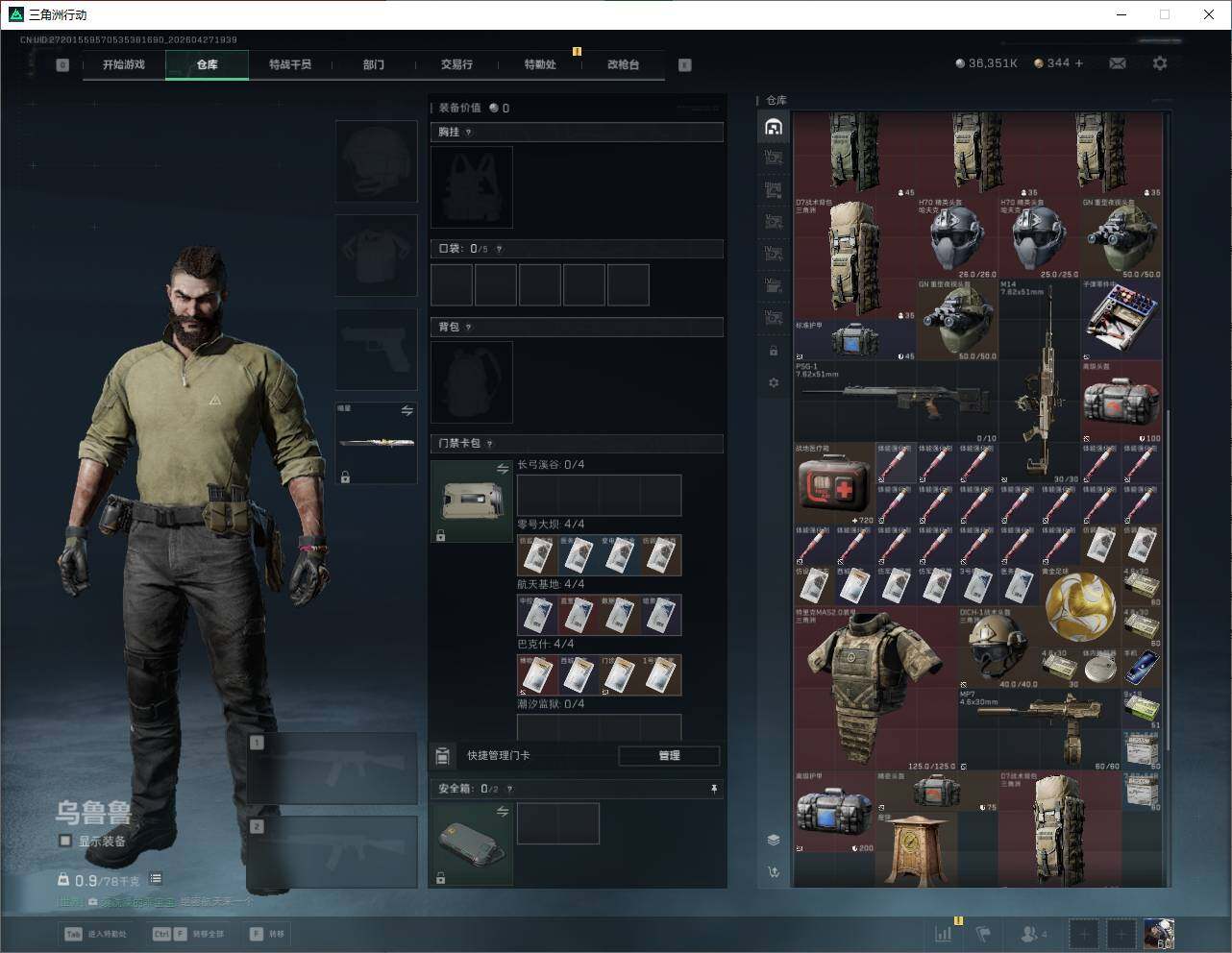Viewport: 1232px width, 953px height.
Task: Click the swap icon on the keycard case
Action: 503,469
